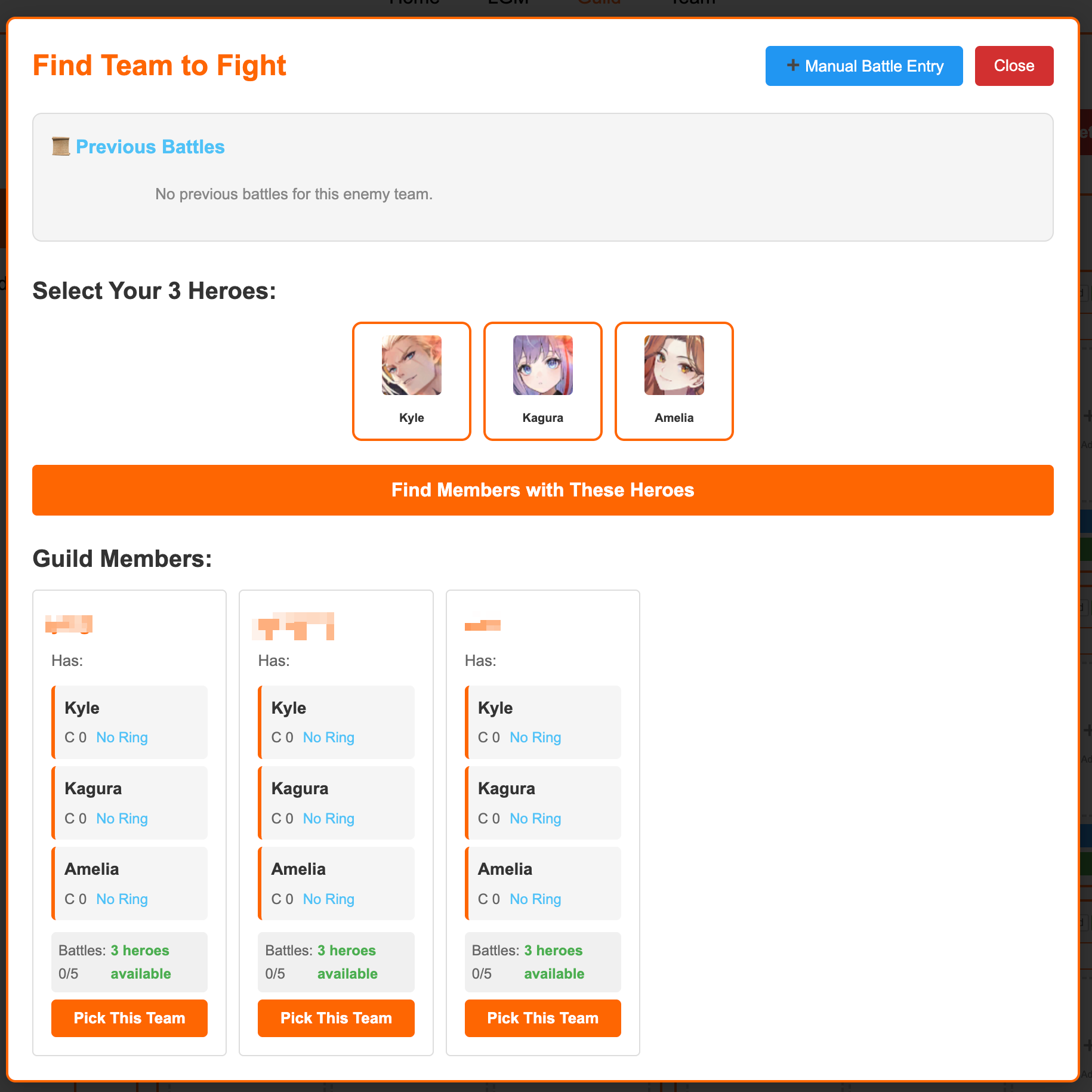Open Manual Battle Entry
Screen dimensions: 1092x1092
click(863, 66)
